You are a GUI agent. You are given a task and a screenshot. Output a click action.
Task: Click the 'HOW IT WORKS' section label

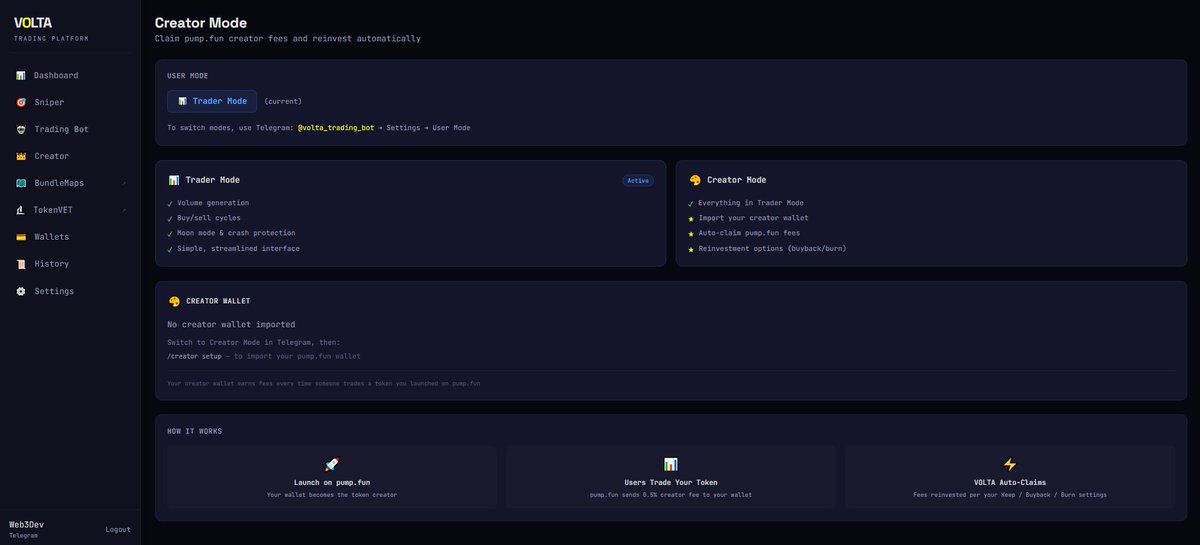[x=195, y=431]
